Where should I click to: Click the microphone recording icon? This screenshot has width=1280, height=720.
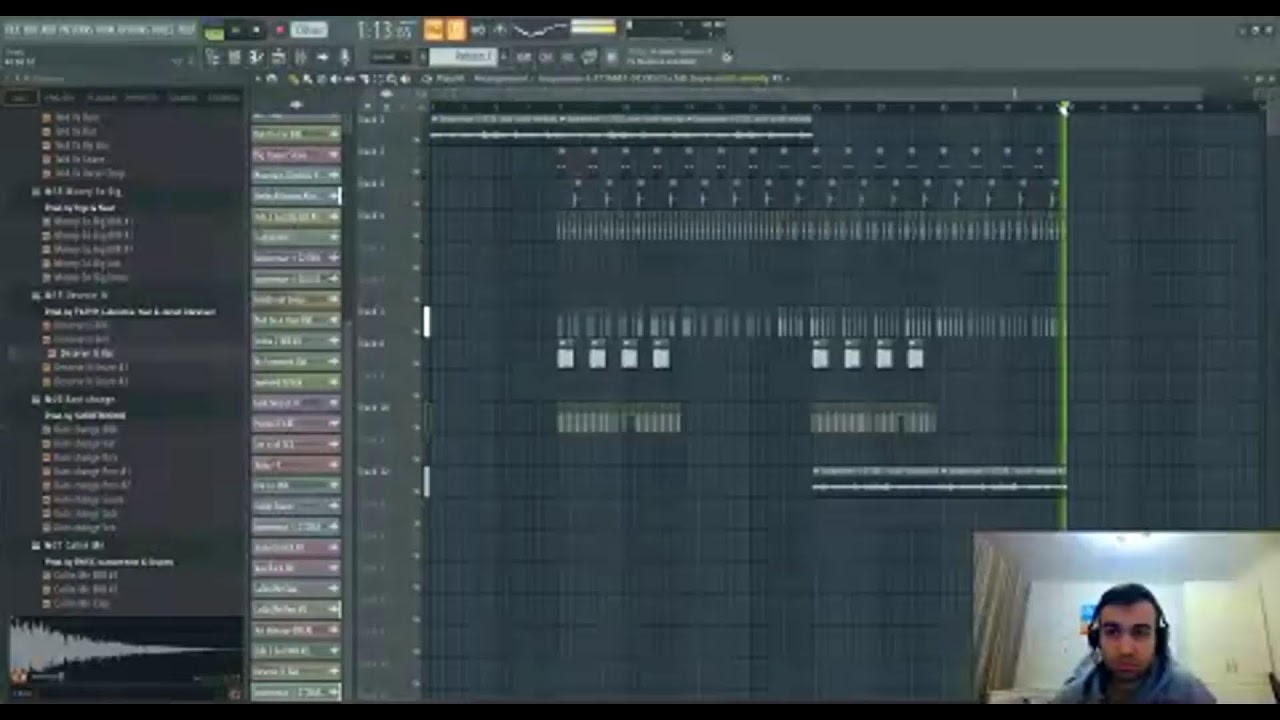[345, 58]
